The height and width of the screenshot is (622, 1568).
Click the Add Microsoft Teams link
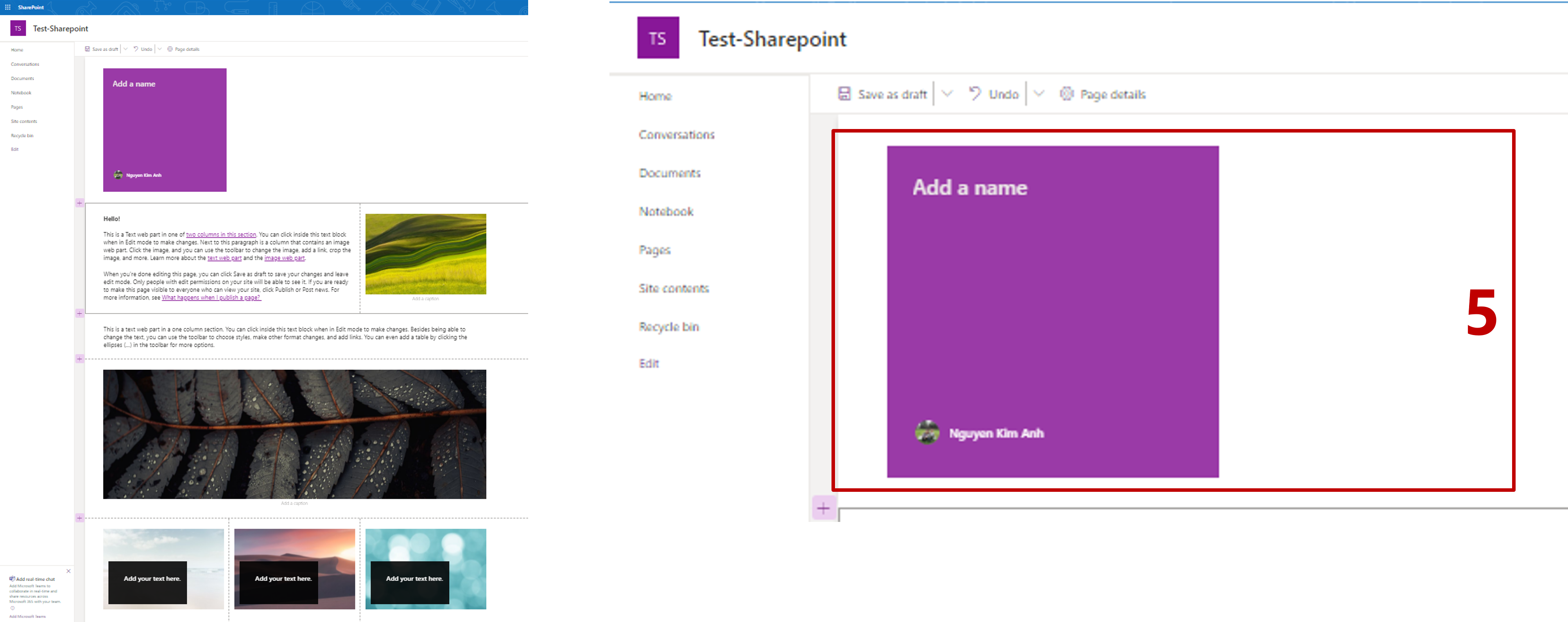pyautogui.click(x=27, y=617)
